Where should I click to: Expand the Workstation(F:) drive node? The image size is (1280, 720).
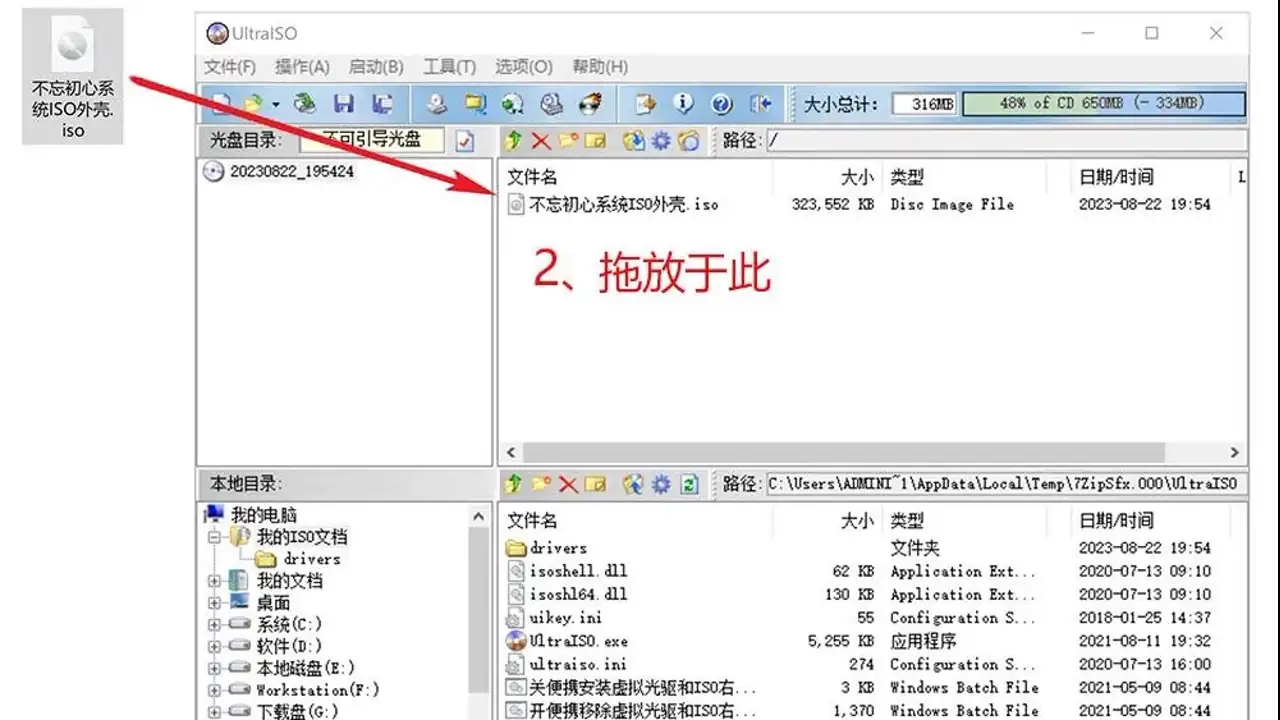coord(214,690)
